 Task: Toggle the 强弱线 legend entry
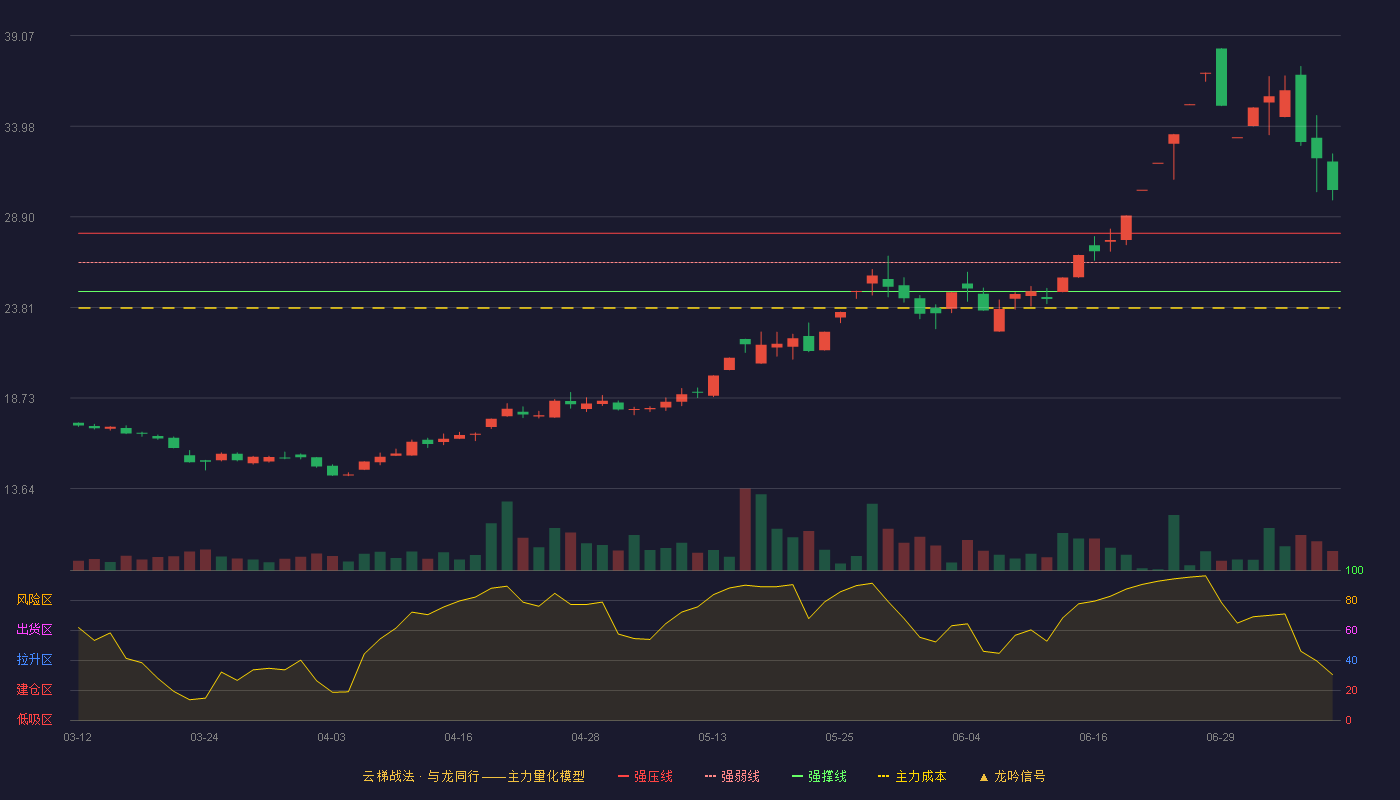[732, 776]
